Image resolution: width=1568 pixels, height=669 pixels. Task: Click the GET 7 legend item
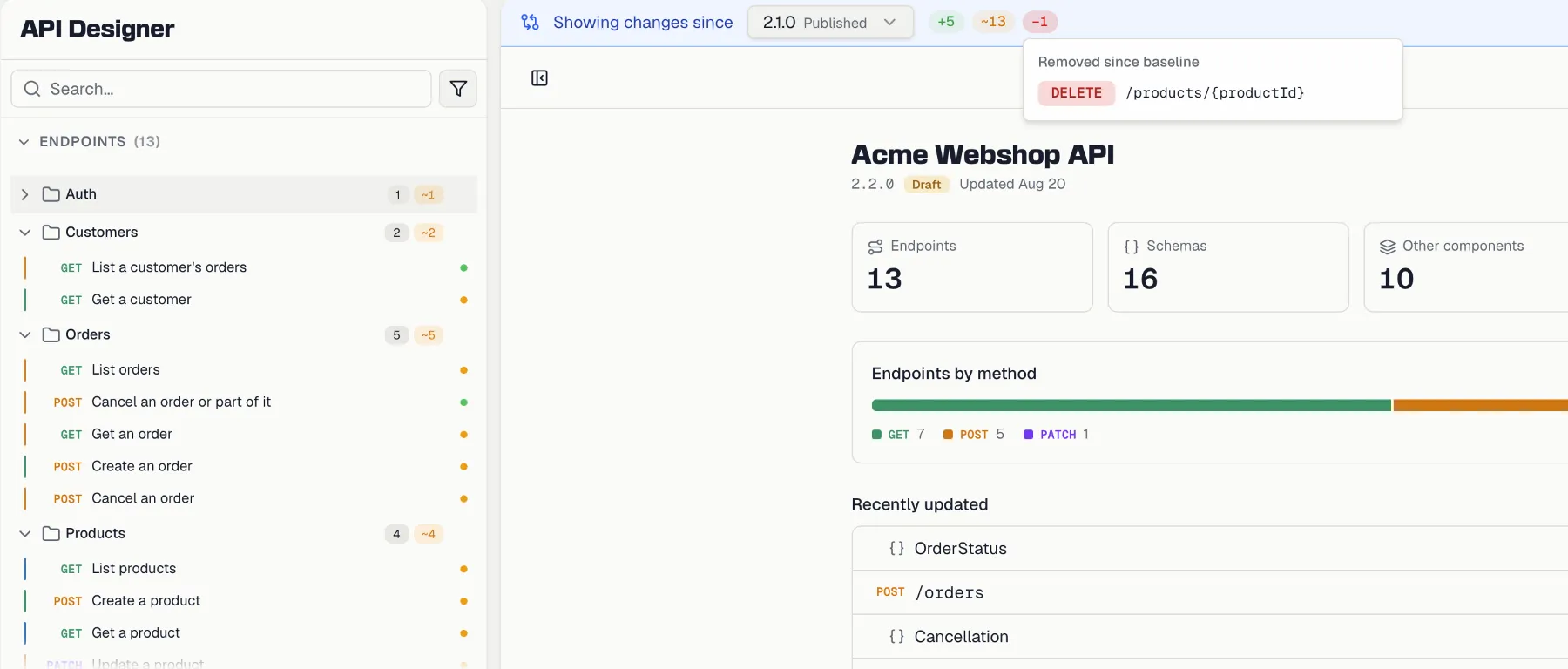pos(898,435)
